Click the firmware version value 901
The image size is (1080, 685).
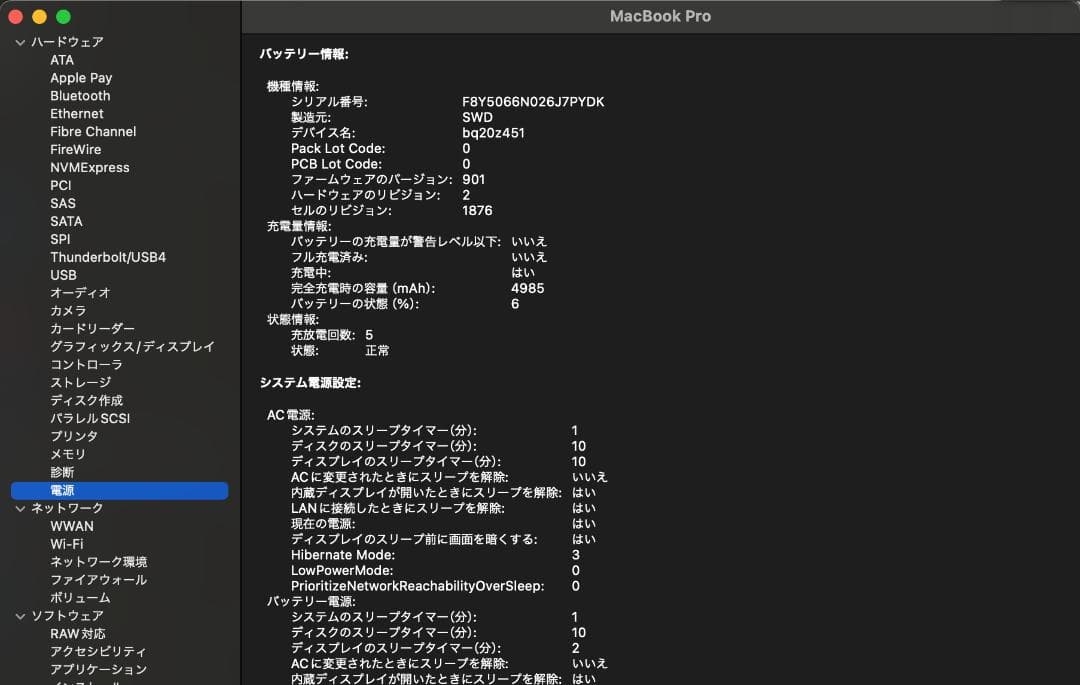point(473,180)
